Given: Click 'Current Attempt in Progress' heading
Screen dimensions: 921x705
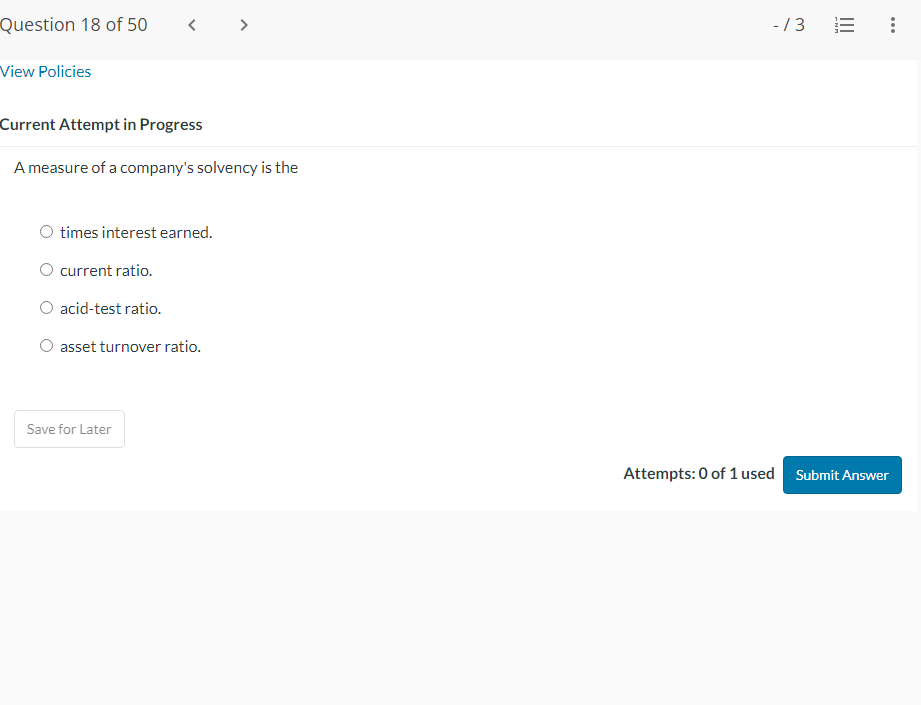Looking at the screenshot, I should (x=101, y=125).
